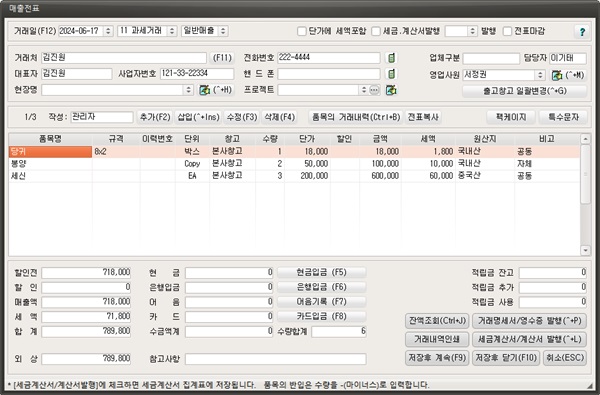Click the 현장명 lookup icon (^+H)
600x395 pixels.
tap(205, 90)
